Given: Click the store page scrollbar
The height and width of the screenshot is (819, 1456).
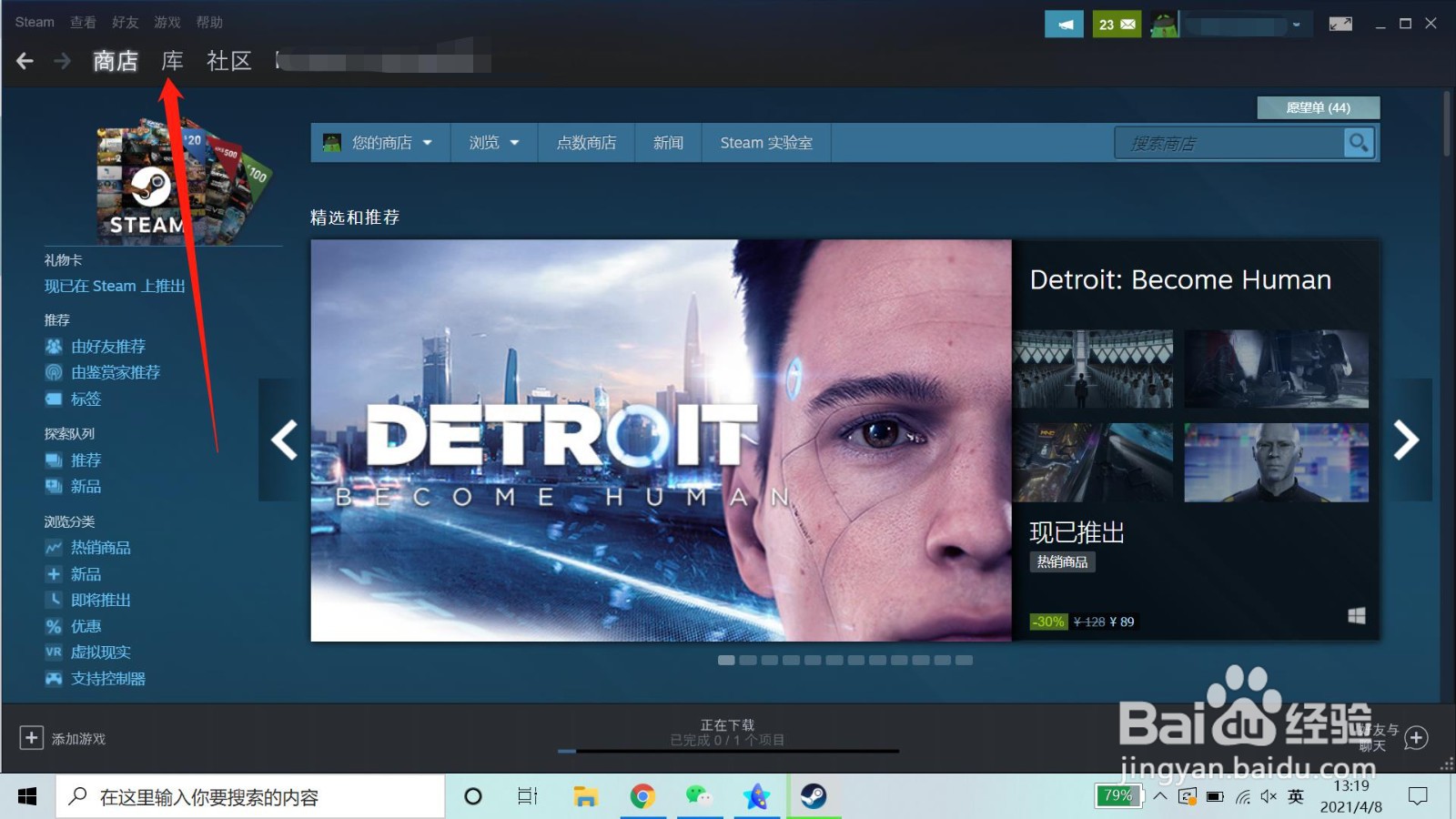Looking at the screenshot, I should pyautogui.click(x=1446, y=123).
